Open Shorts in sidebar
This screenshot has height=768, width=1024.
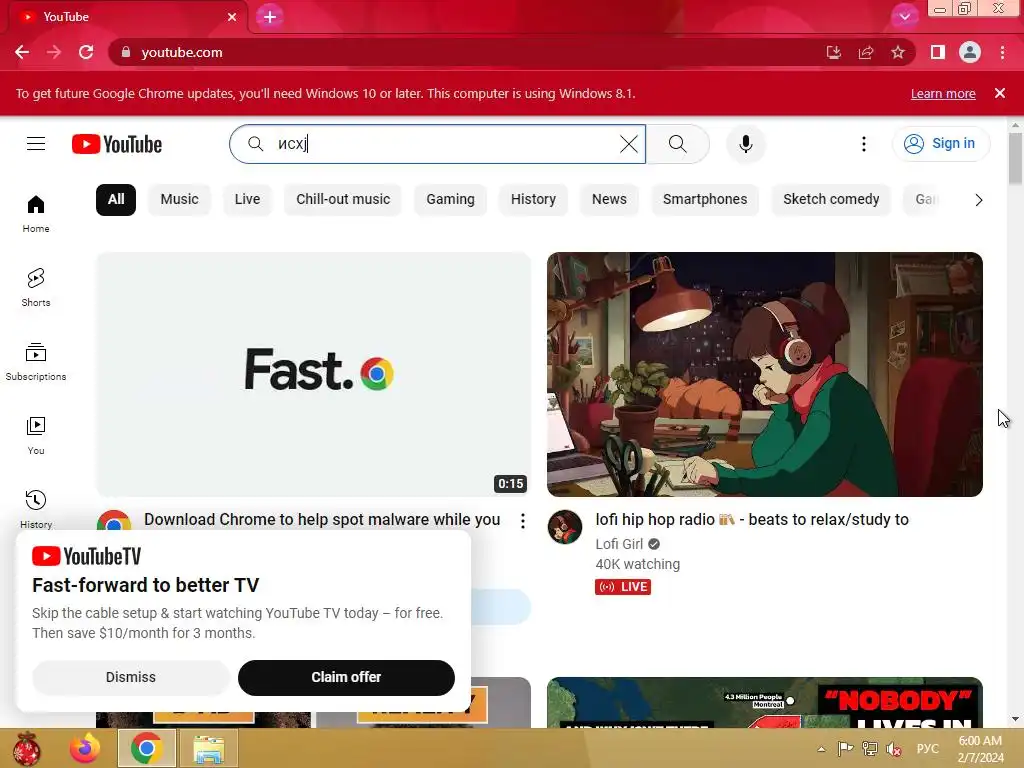click(36, 287)
